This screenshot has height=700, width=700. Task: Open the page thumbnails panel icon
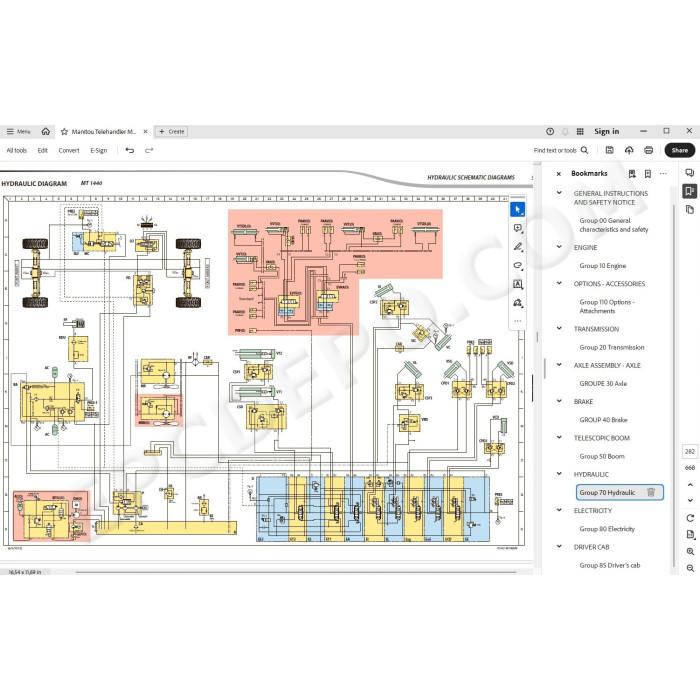click(x=690, y=209)
